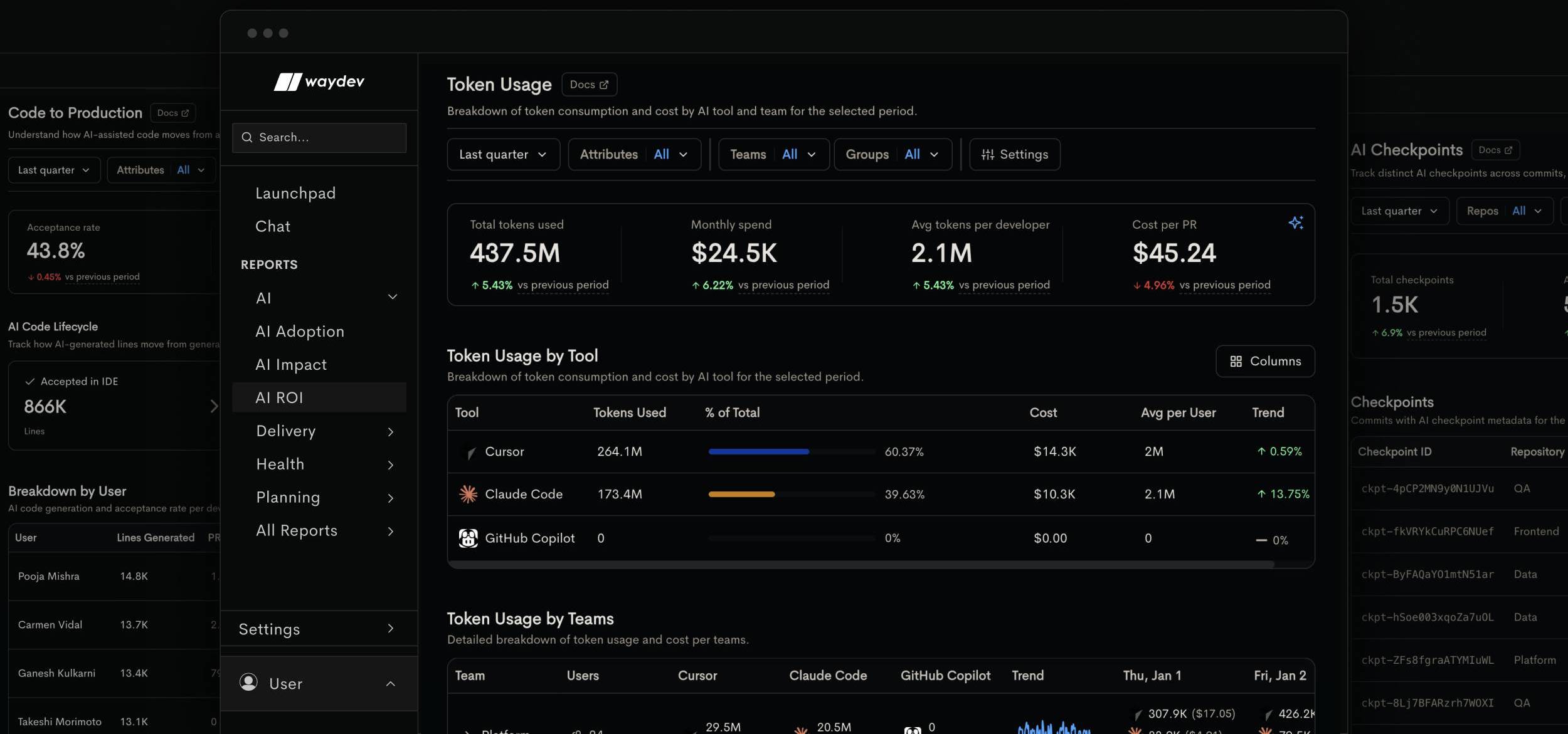Image resolution: width=1568 pixels, height=734 pixels.
Task: Click the Settings filter button
Action: [x=1014, y=154]
